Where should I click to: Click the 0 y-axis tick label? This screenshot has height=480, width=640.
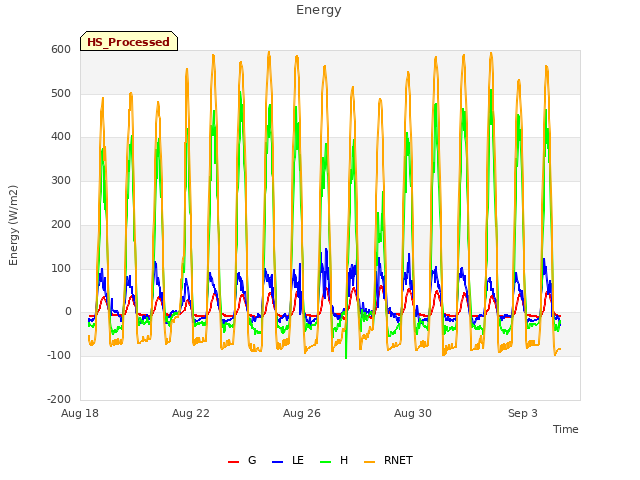pyautogui.click(x=68, y=312)
